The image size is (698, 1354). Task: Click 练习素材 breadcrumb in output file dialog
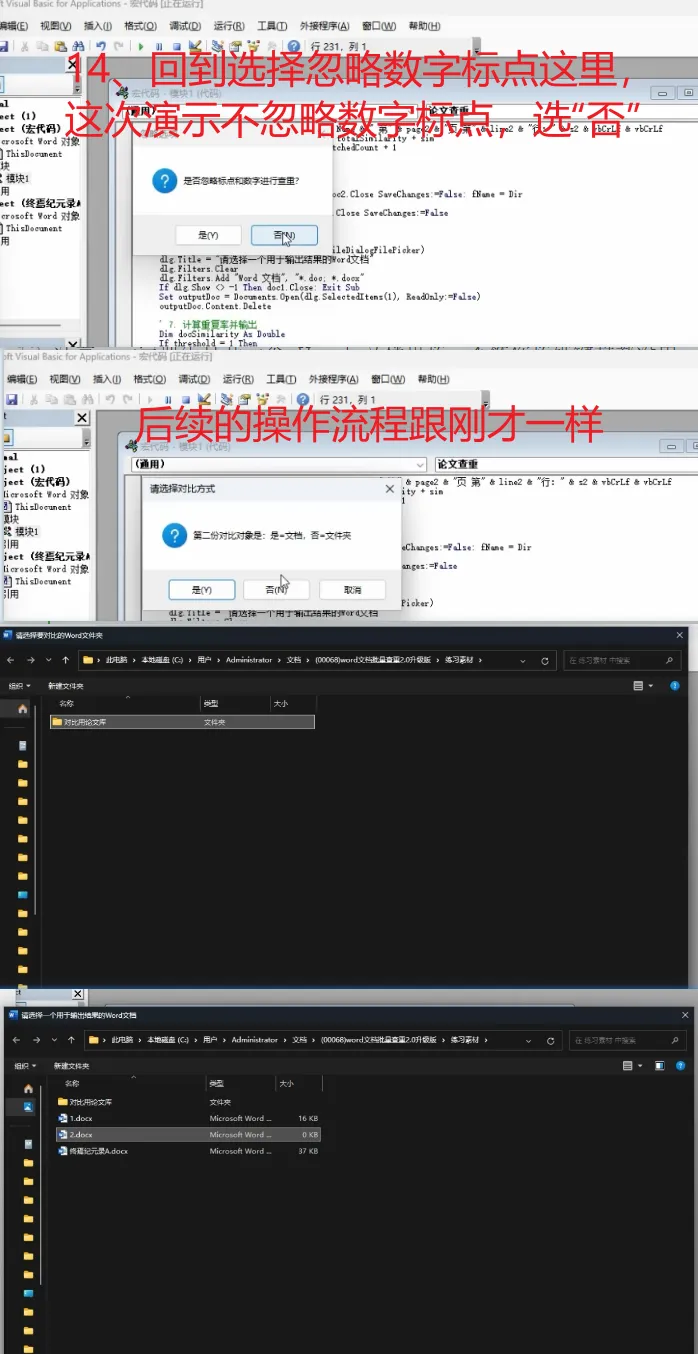[466, 1040]
